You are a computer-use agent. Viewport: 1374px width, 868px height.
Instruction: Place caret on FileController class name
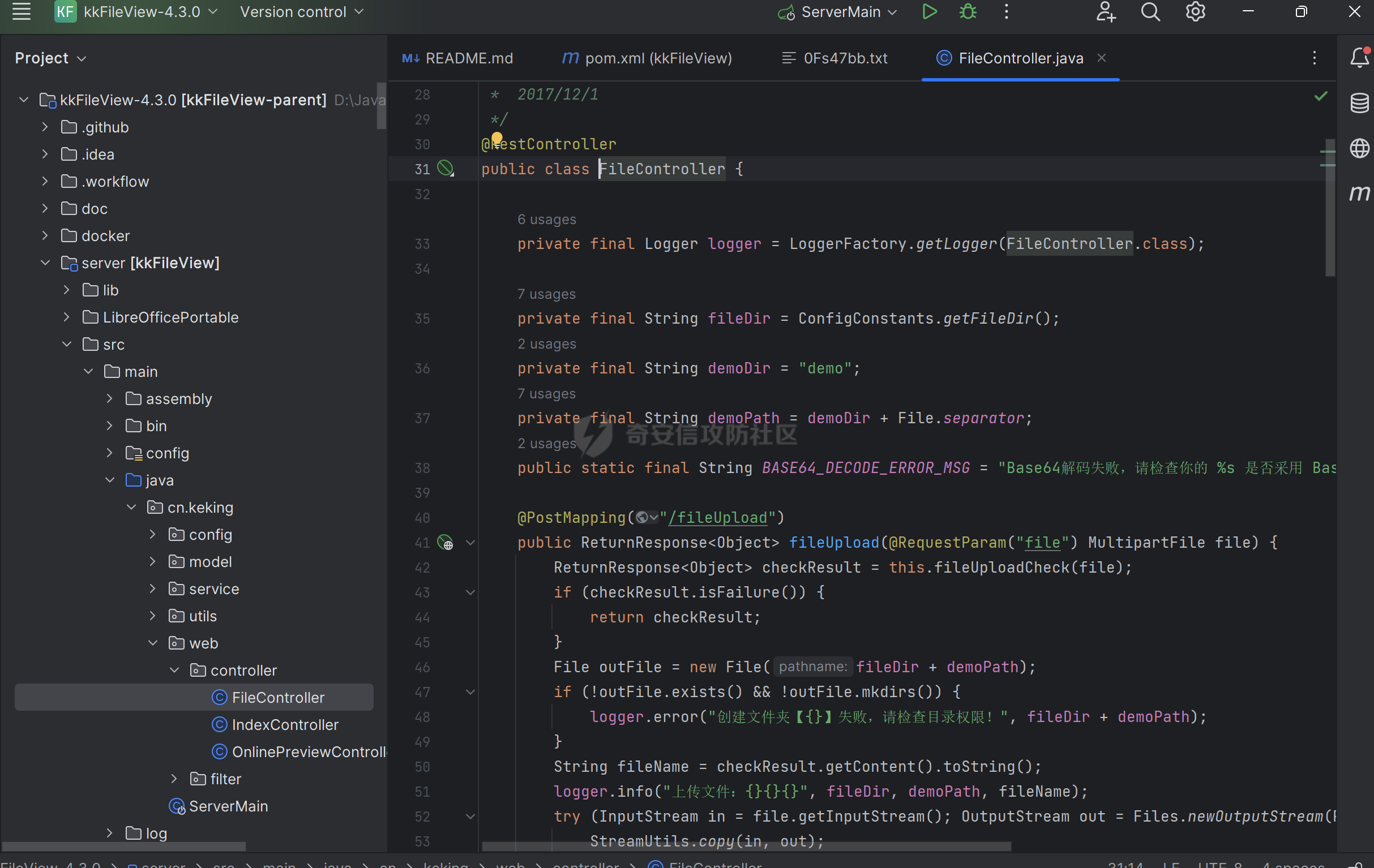tap(662, 168)
